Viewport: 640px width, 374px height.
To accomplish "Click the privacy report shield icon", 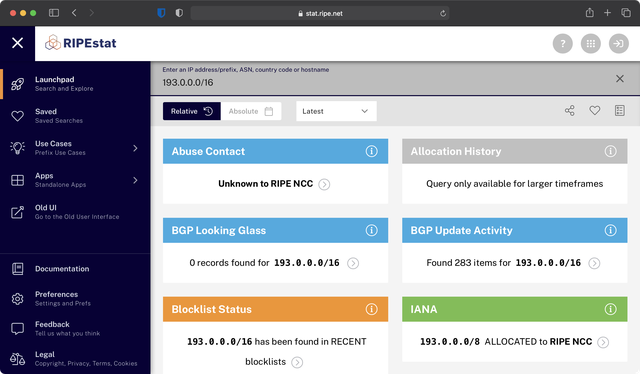I will coord(179,13).
